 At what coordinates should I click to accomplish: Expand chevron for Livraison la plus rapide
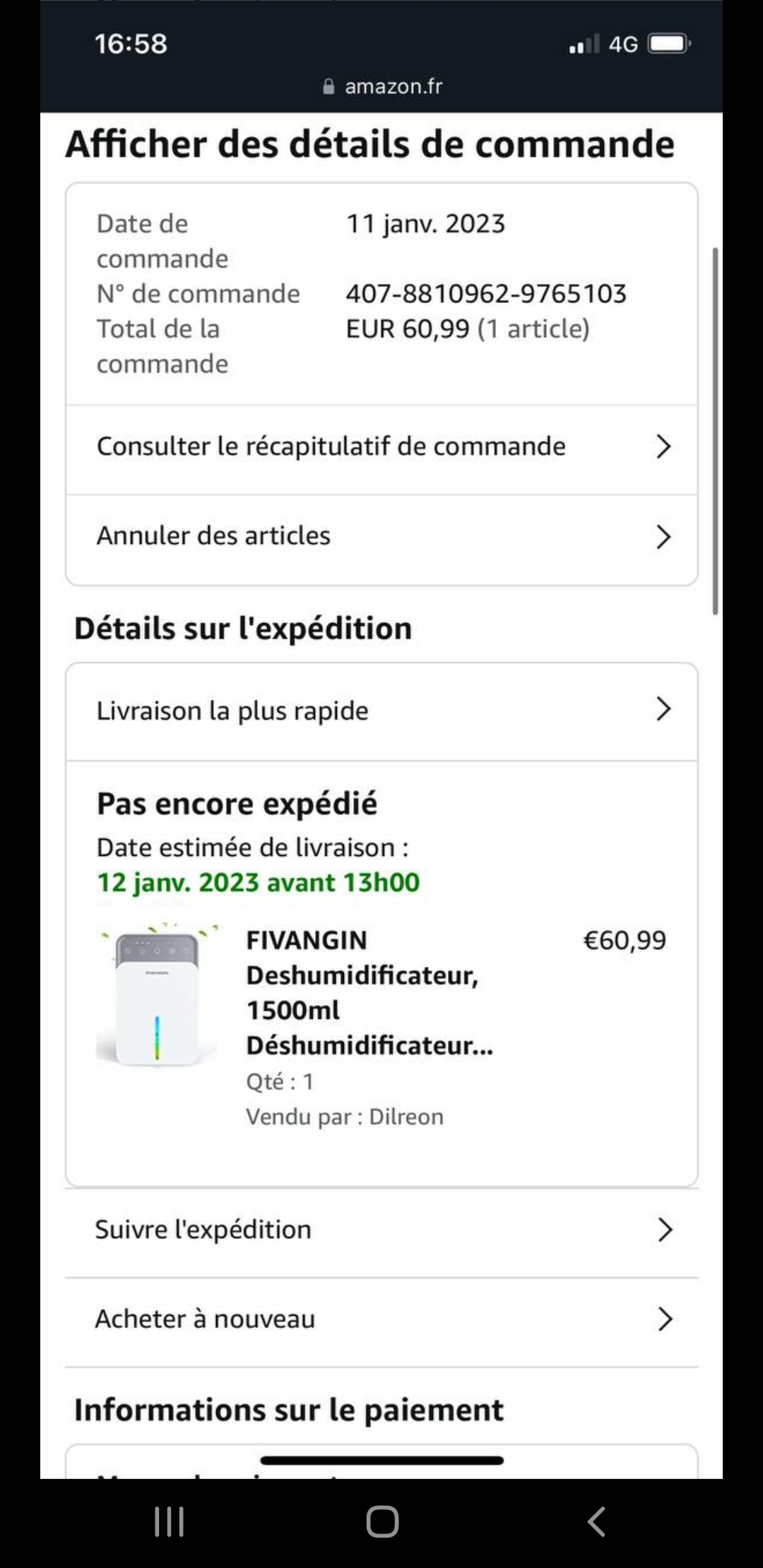coord(663,709)
